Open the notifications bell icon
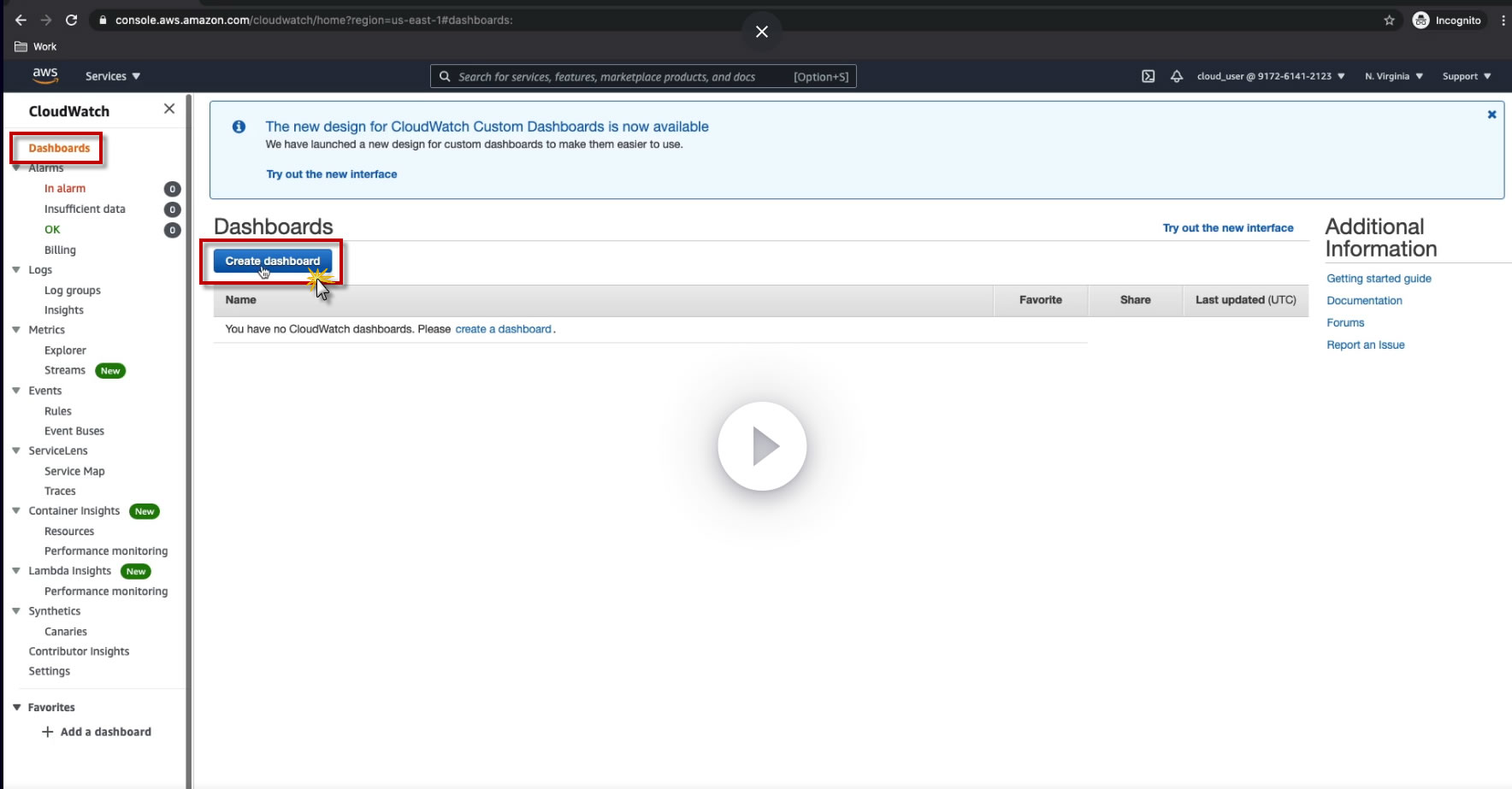Viewport: 1512px width, 789px height. [1177, 76]
